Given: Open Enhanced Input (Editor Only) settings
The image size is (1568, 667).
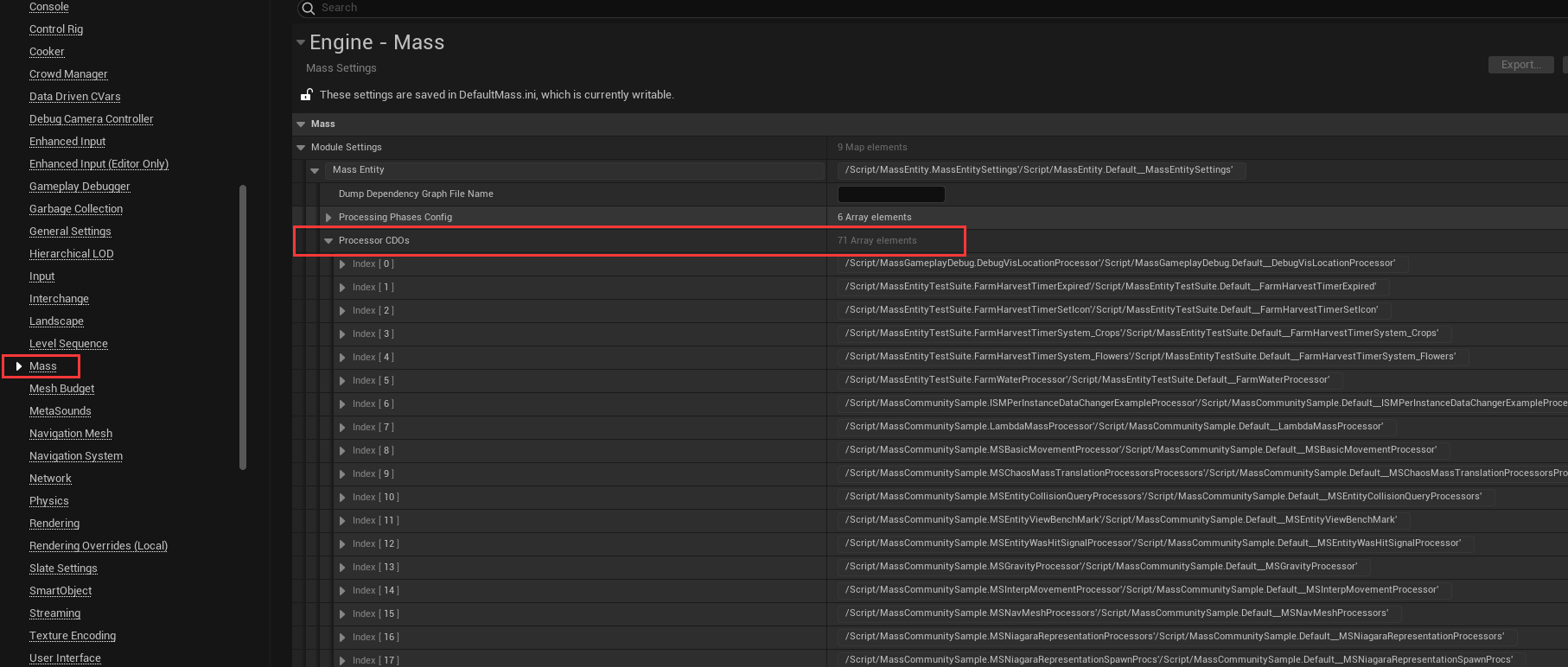Looking at the screenshot, I should (99, 164).
